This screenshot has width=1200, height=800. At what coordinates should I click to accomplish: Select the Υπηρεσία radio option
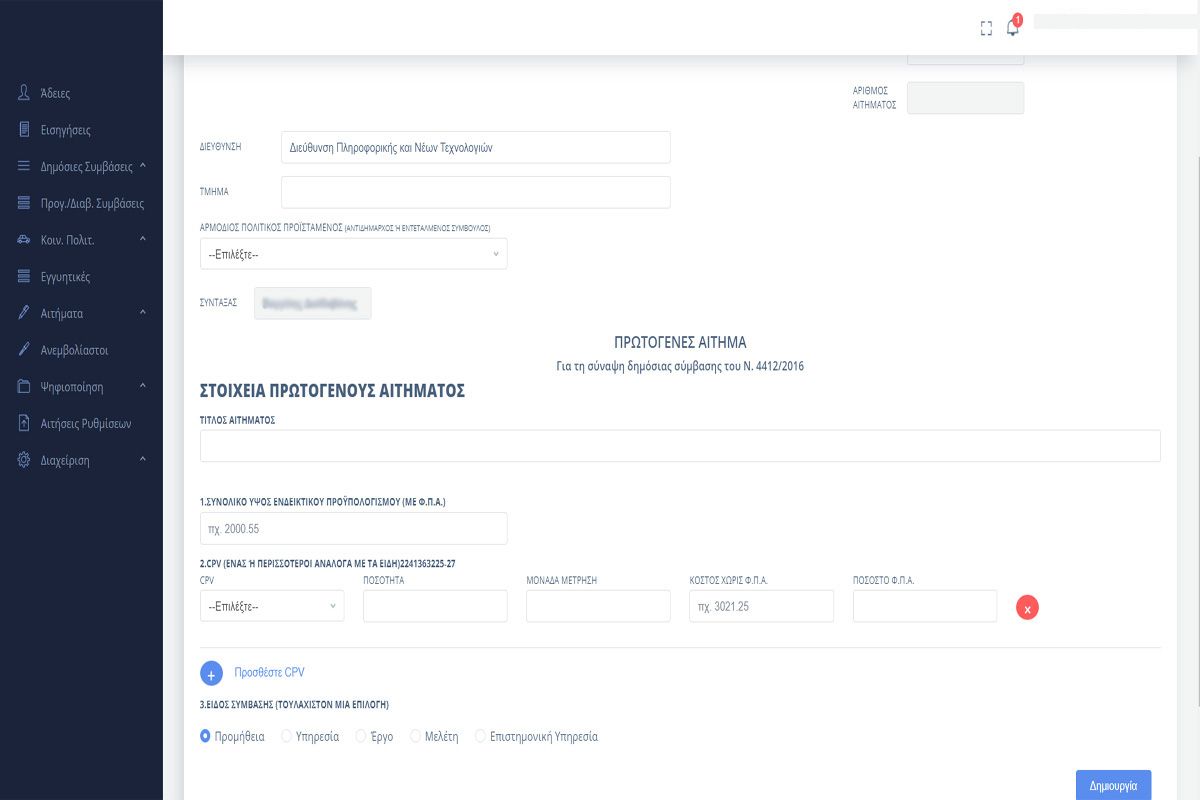click(x=286, y=737)
